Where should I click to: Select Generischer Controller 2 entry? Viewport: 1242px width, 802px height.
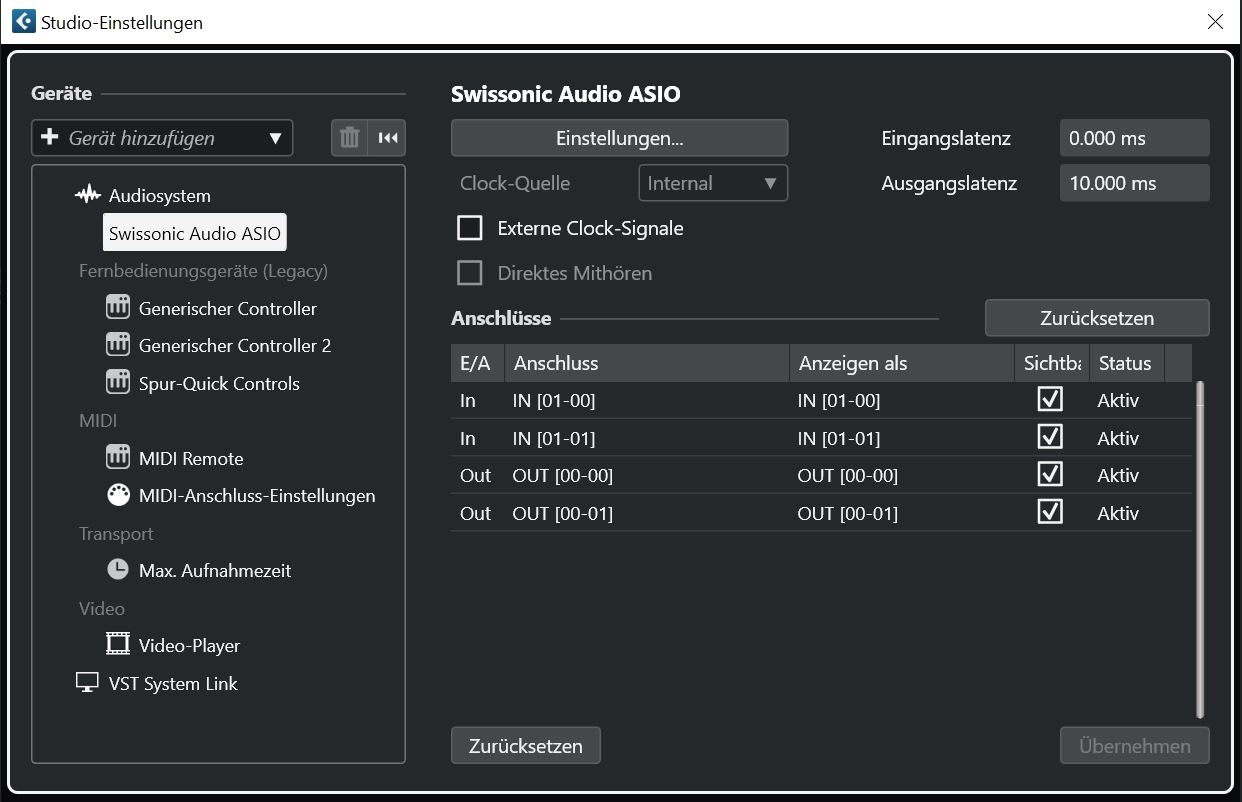235,345
